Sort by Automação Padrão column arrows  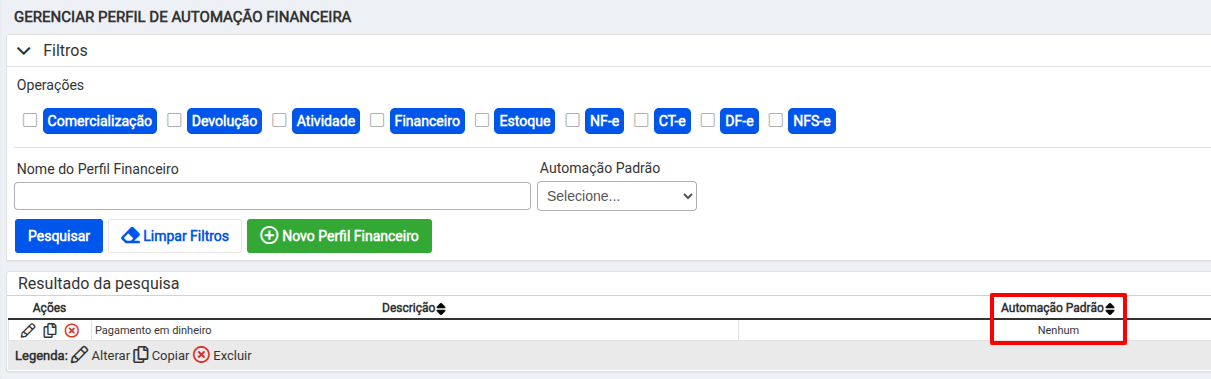[1110, 308]
